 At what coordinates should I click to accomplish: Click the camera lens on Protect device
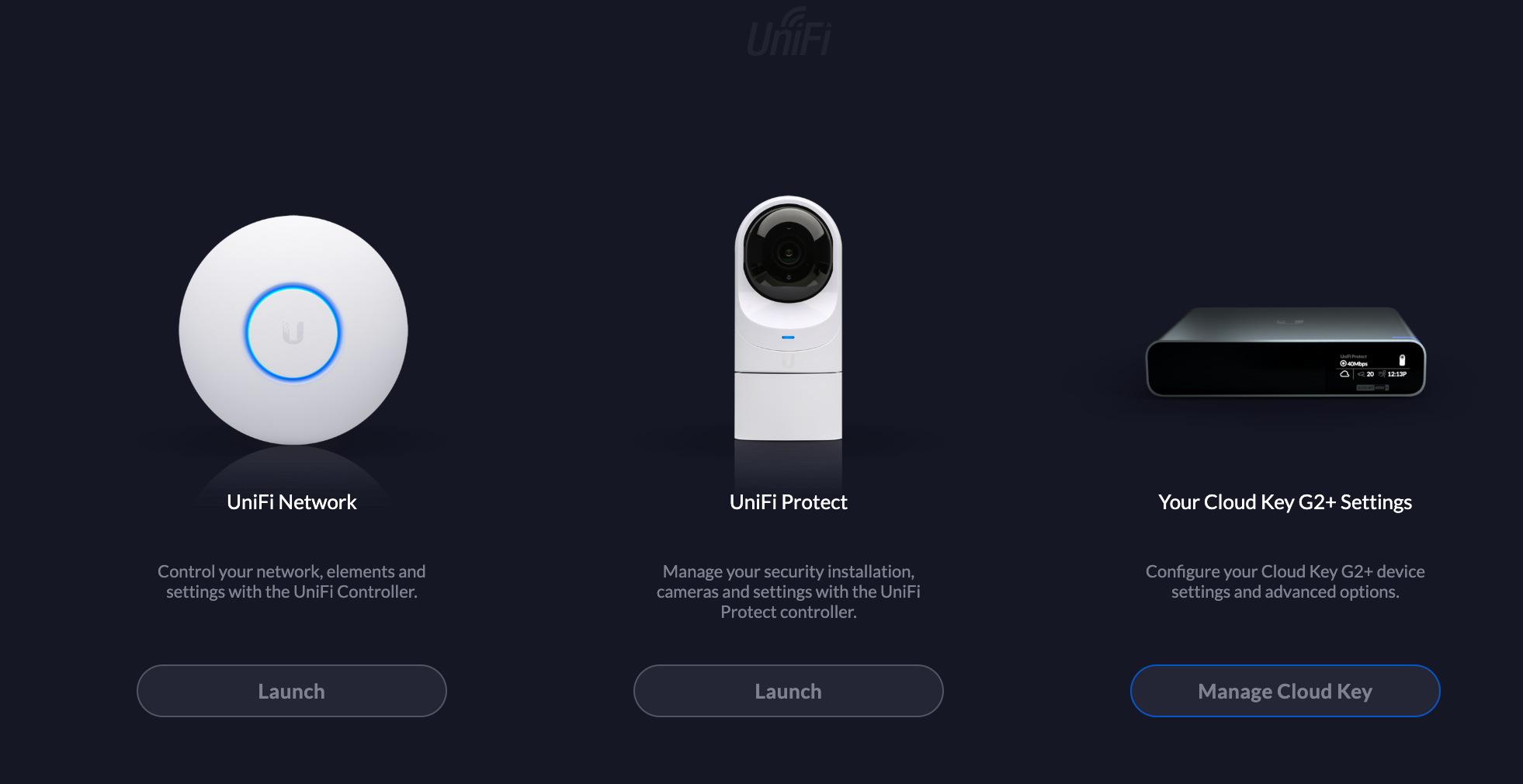[789, 252]
